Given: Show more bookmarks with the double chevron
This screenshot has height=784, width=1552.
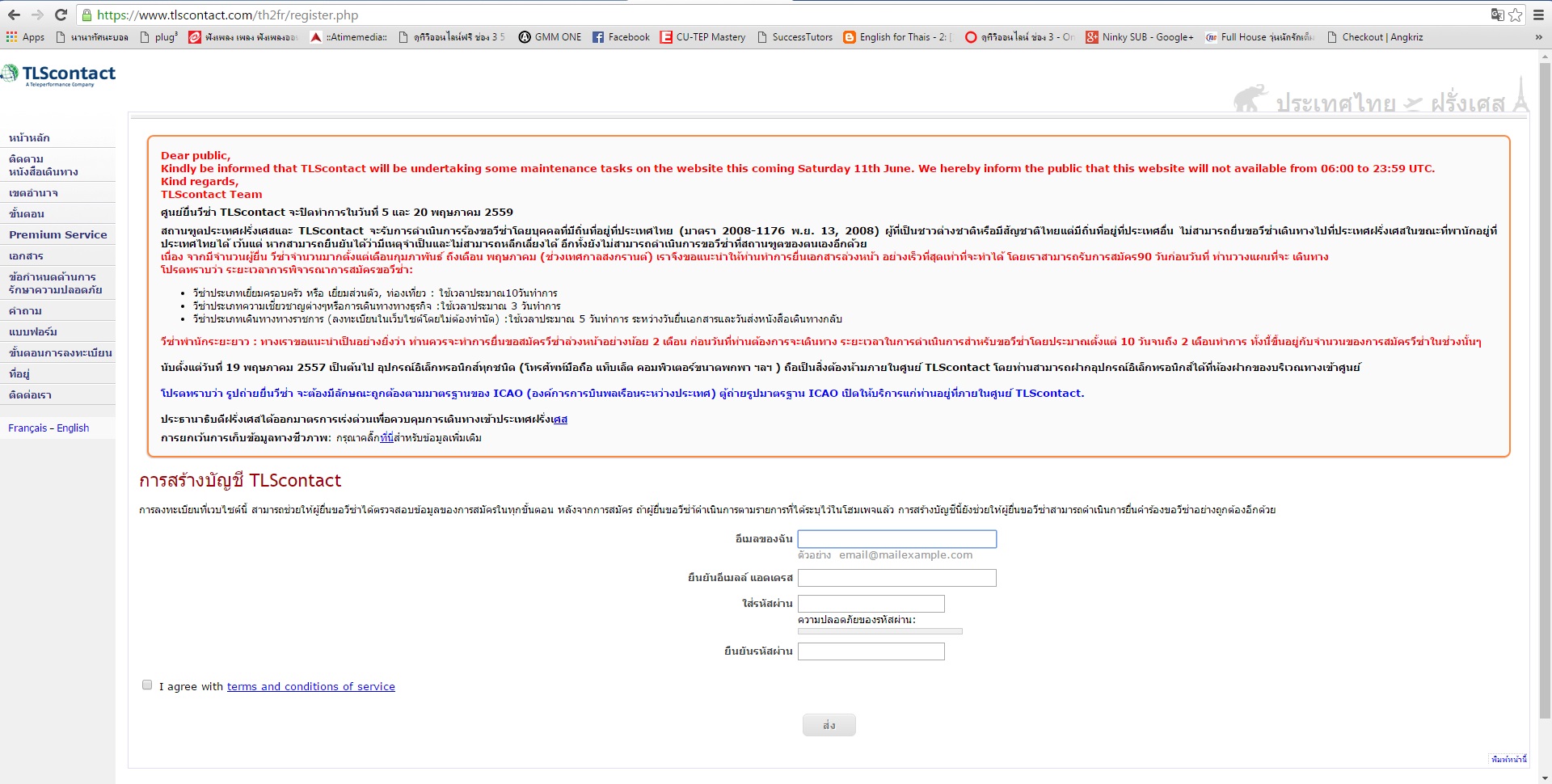Looking at the screenshot, I should click(1538, 37).
